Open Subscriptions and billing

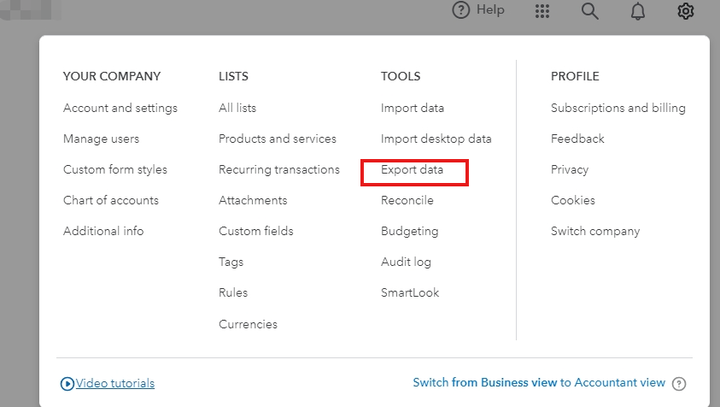[618, 108]
